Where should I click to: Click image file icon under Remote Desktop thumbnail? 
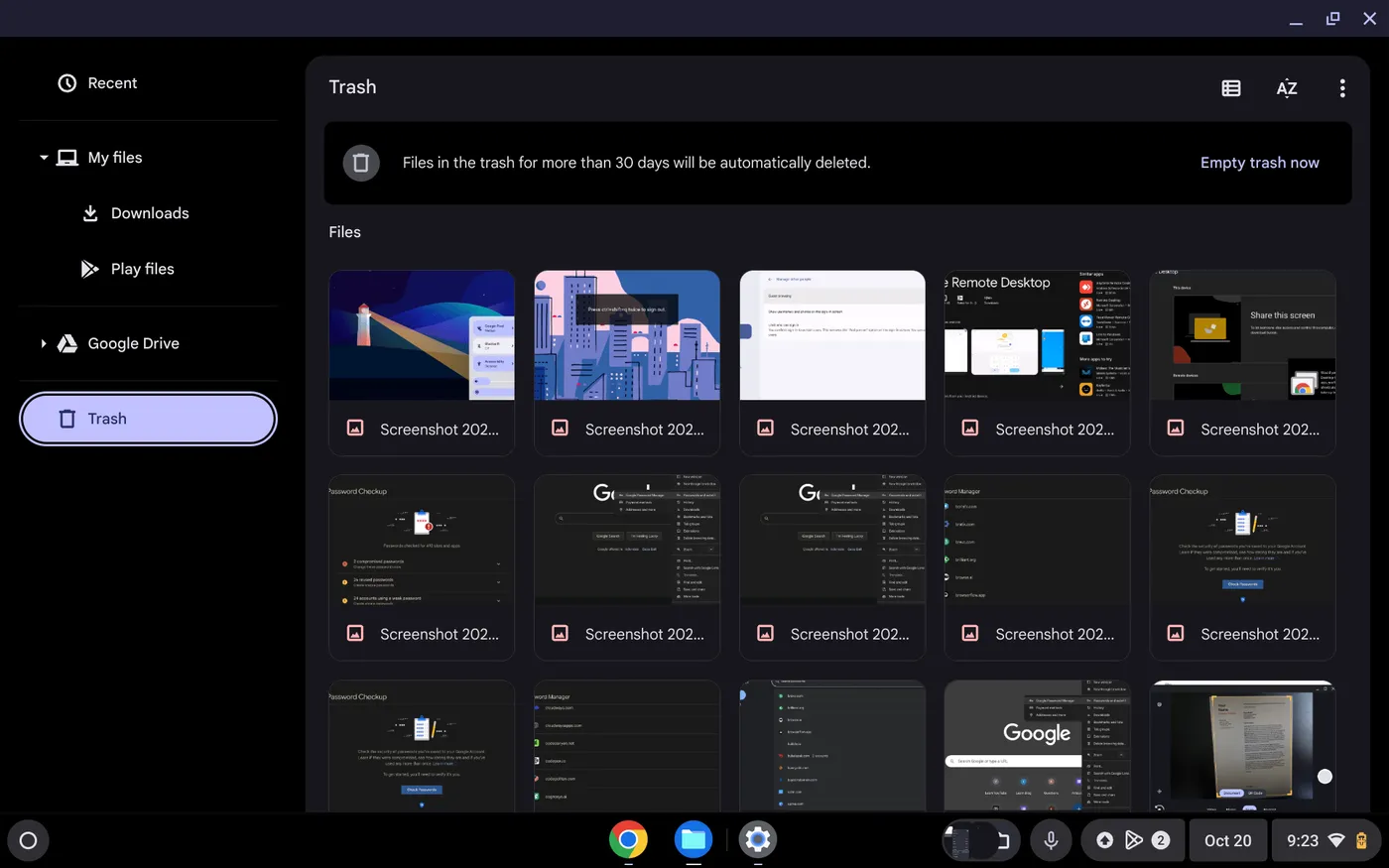(970, 429)
